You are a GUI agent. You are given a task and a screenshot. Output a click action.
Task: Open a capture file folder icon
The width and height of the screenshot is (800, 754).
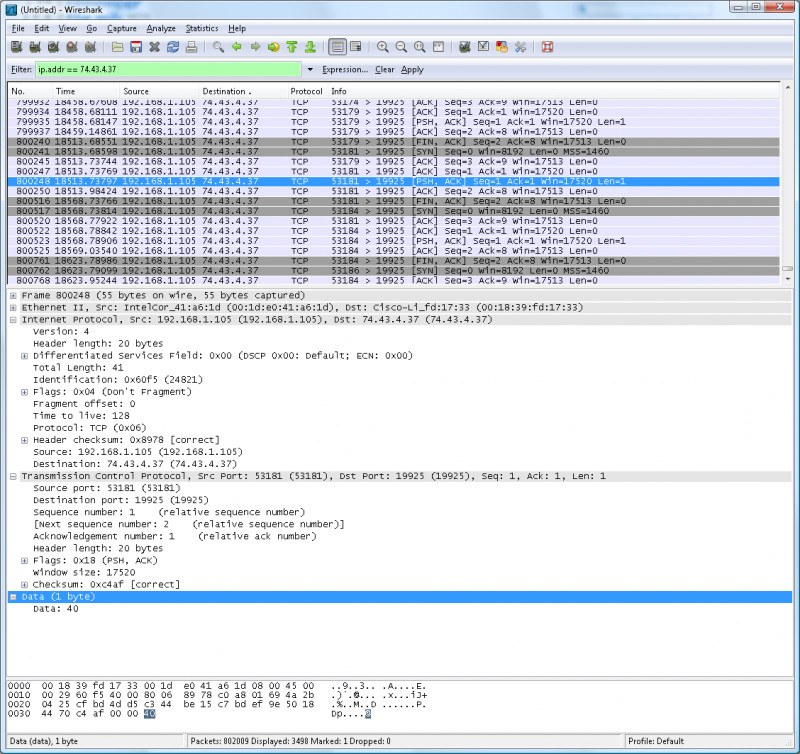coord(117,47)
